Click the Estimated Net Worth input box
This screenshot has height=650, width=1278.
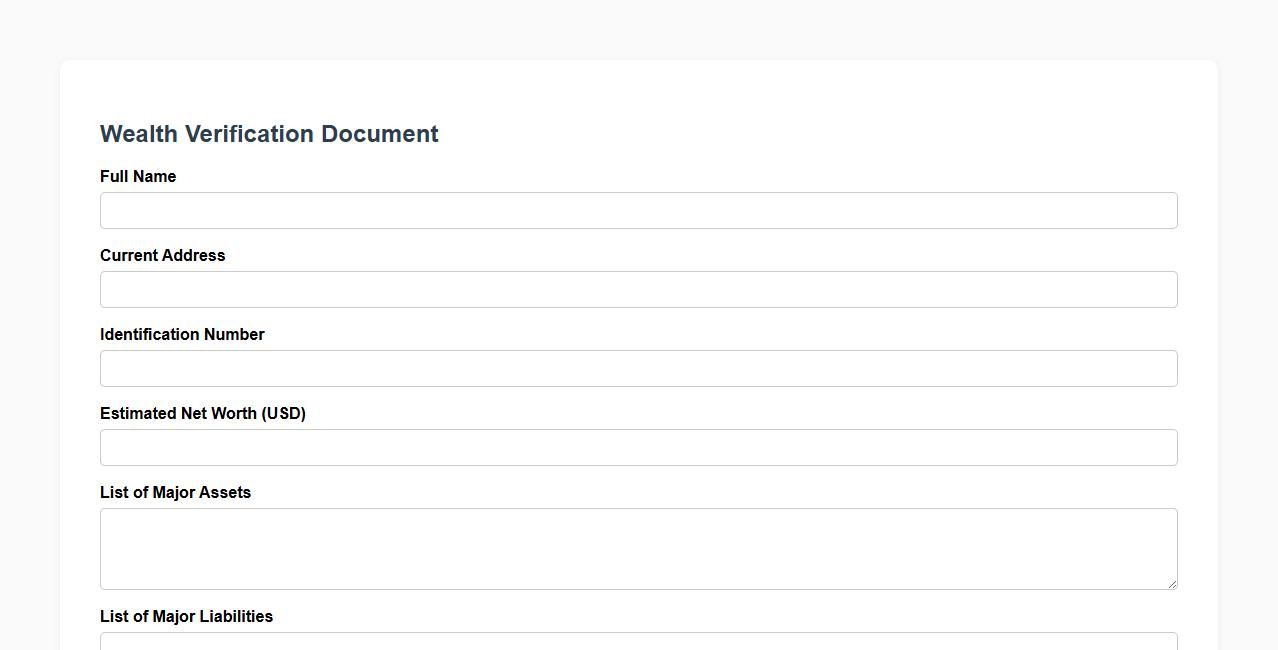638,448
